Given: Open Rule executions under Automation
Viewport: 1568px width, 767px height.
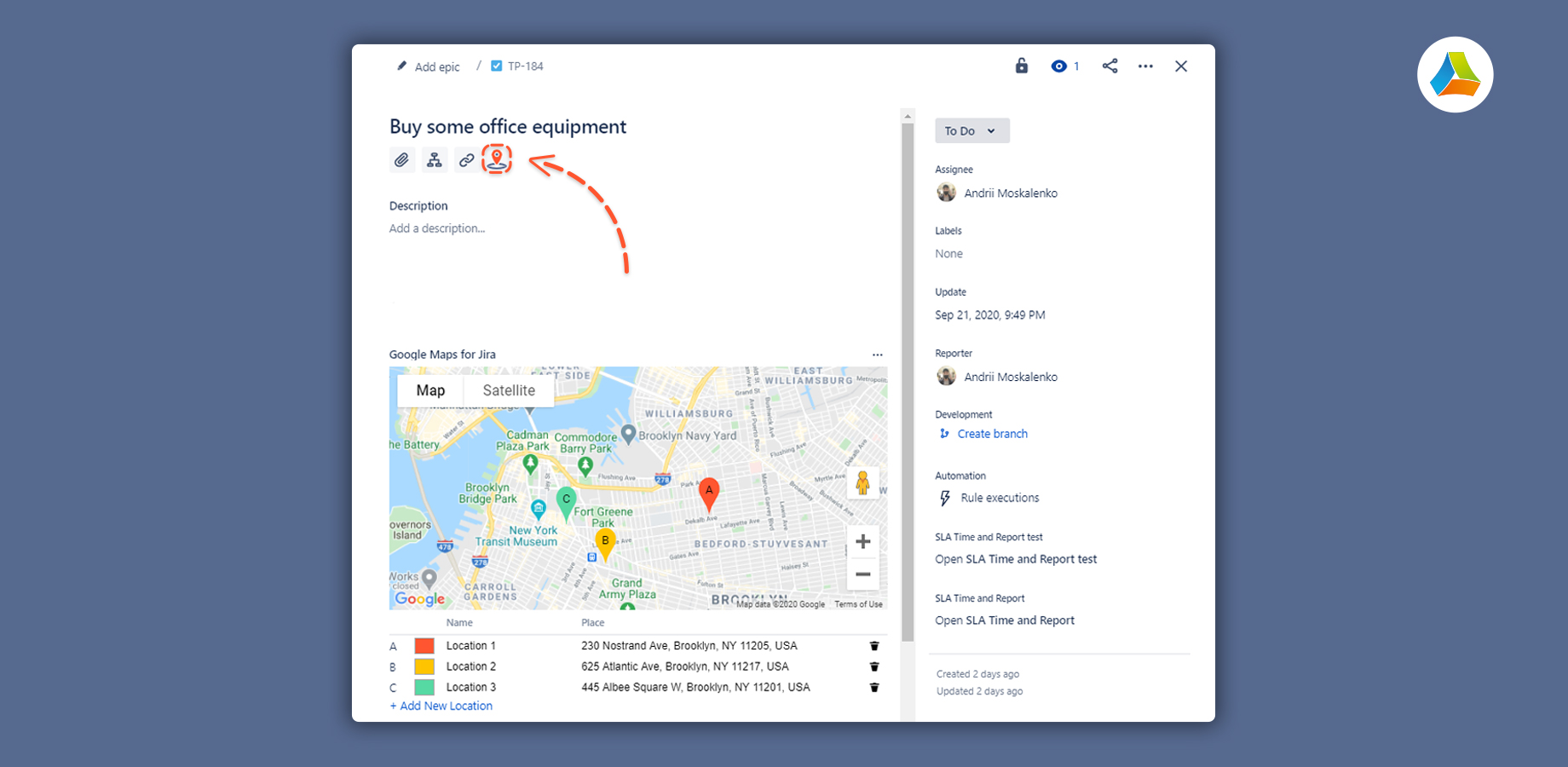Looking at the screenshot, I should coord(1000,498).
